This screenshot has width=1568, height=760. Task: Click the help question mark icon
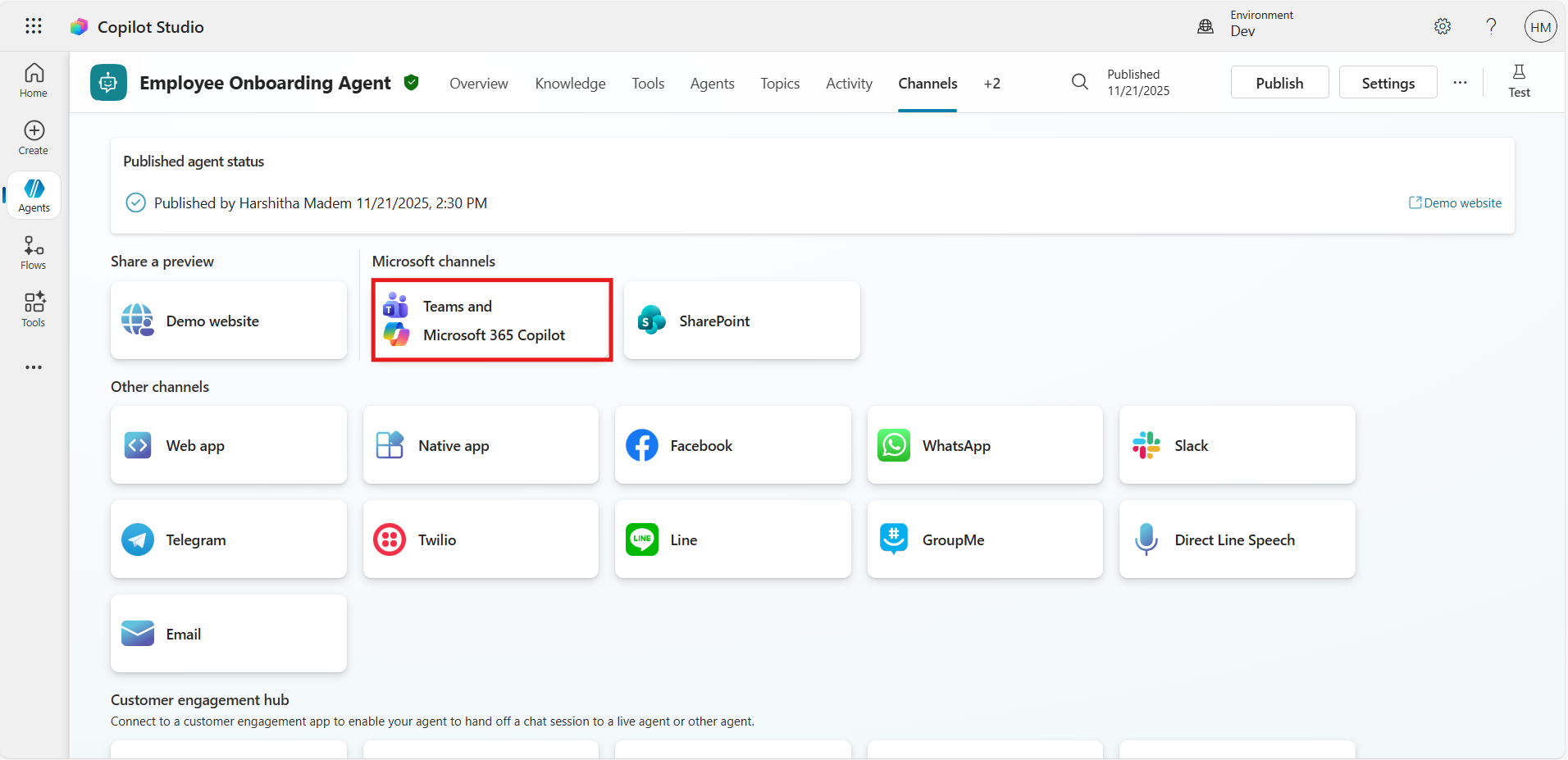(x=1491, y=26)
